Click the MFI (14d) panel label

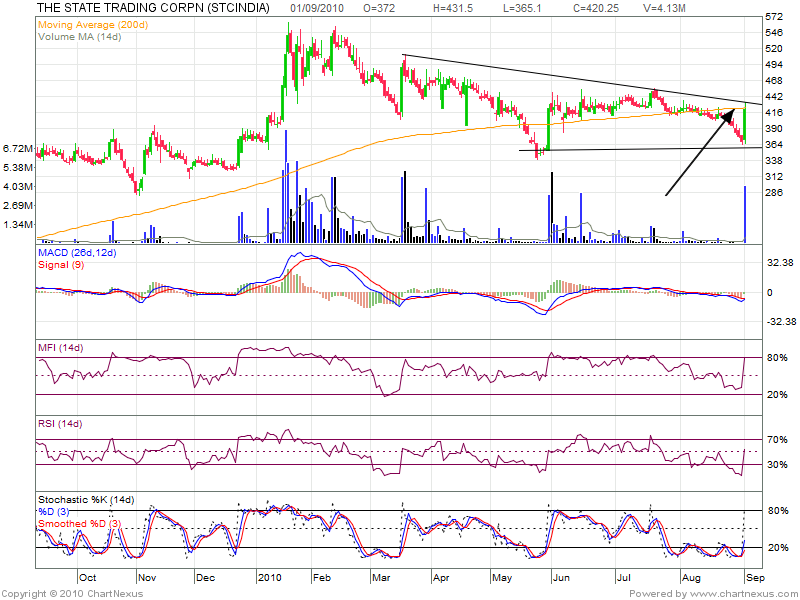(x=60, y=347)
